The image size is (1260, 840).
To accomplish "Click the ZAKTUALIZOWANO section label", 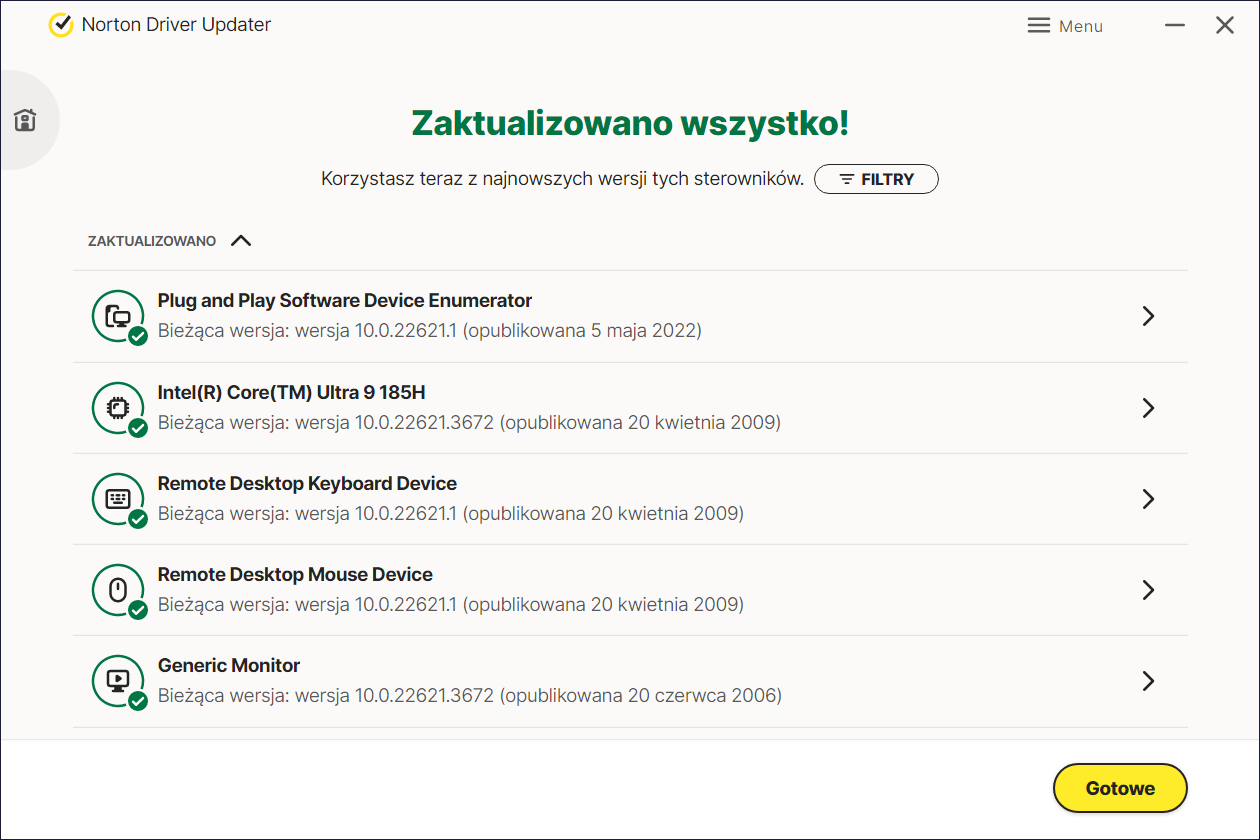I will 152,242.
